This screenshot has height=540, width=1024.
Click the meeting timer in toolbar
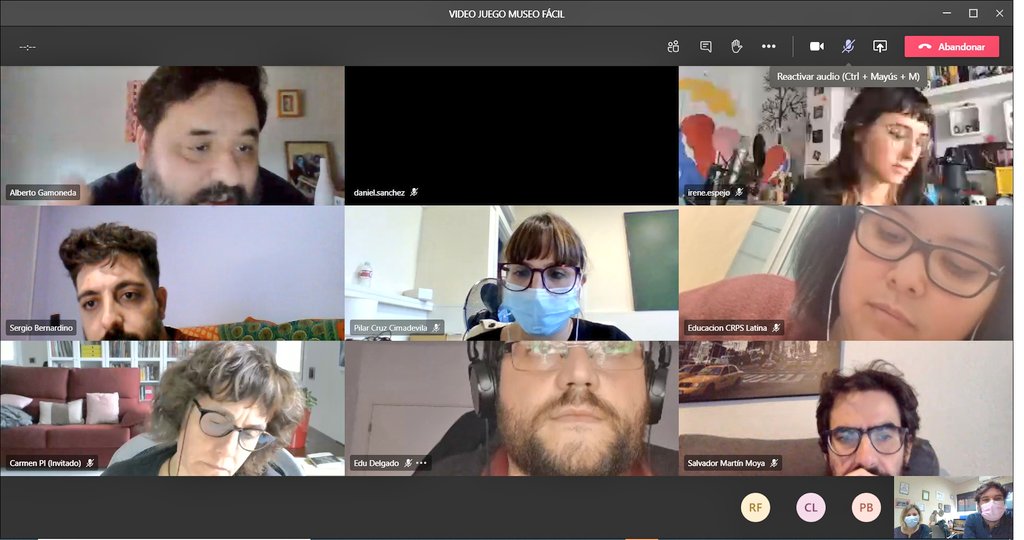tap(27, 47)
